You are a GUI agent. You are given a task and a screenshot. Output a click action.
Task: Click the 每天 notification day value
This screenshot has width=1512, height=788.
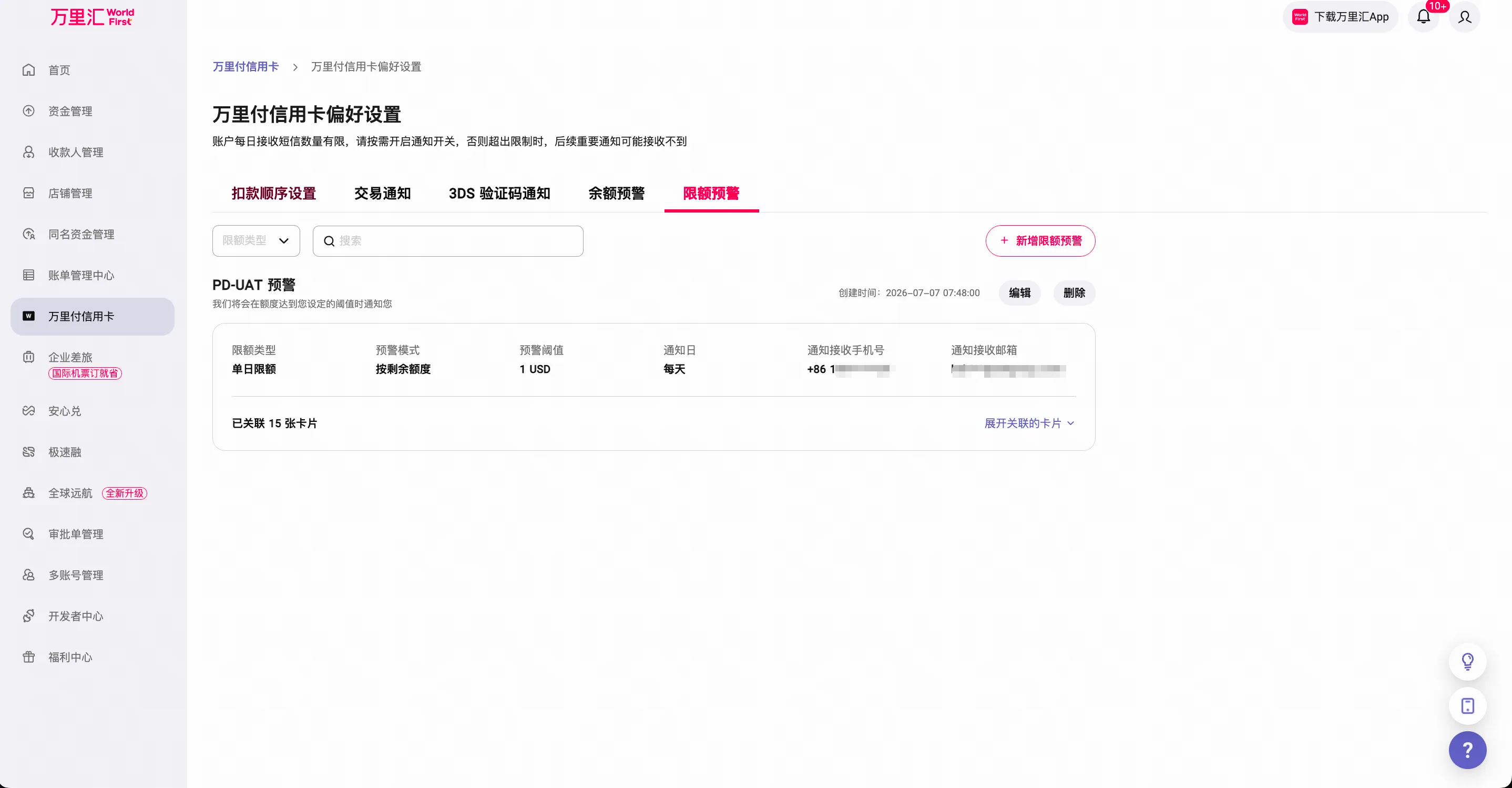pyautogui.click(x=675, y=369)
